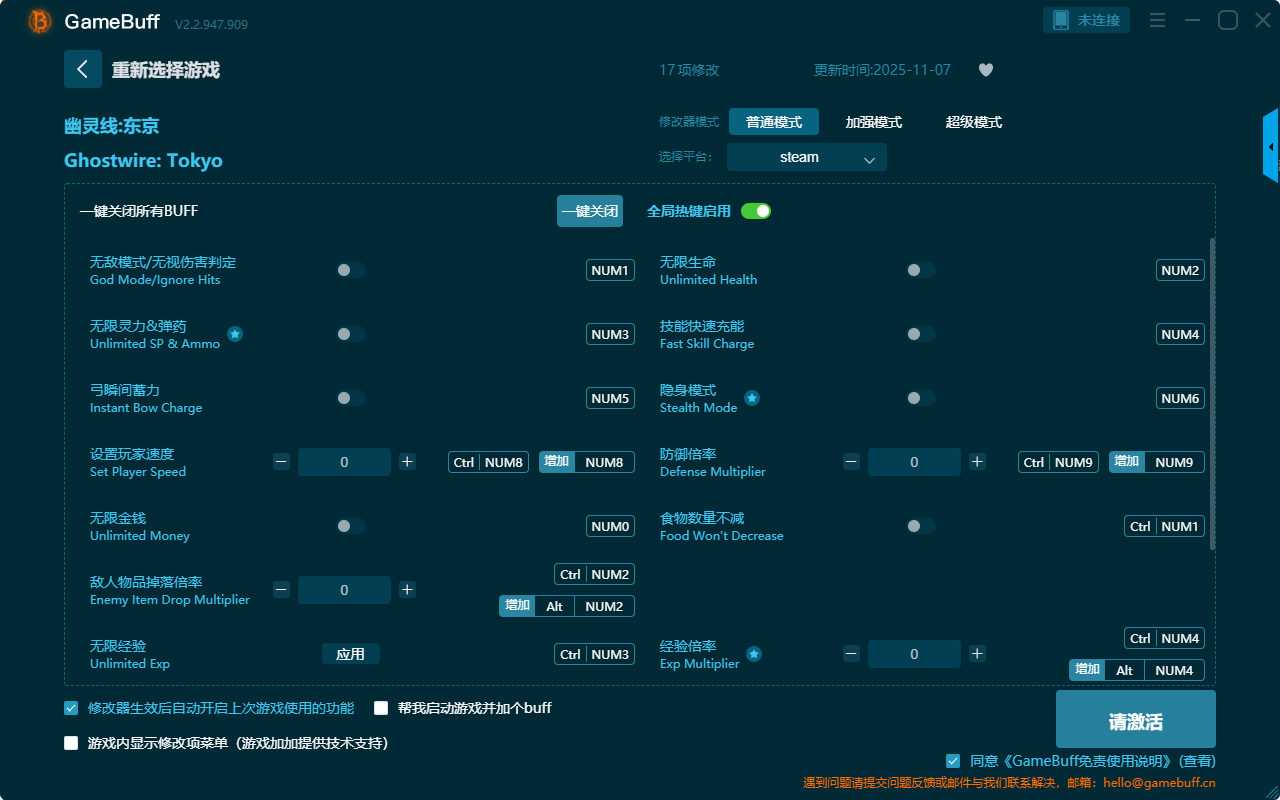Toggle God Mode/Ignore Hits switch
The height and width of the screenshot is (800, 1280).
coord(350,270)
